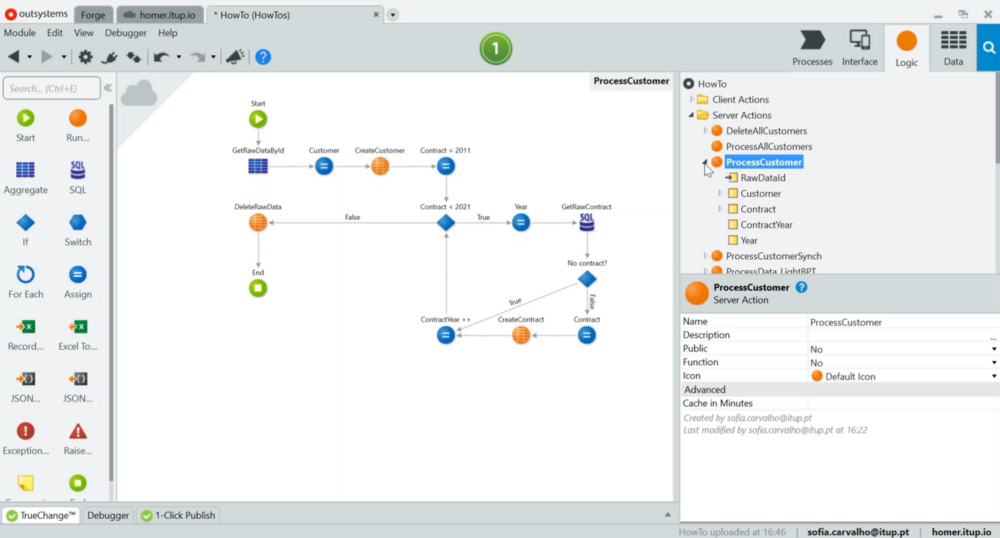
Task: Open the tab list dropdown arrow
Action: point(393,15)
